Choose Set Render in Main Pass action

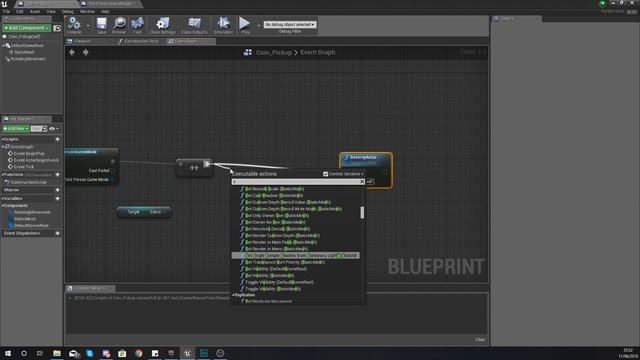[x=281, y=242]
